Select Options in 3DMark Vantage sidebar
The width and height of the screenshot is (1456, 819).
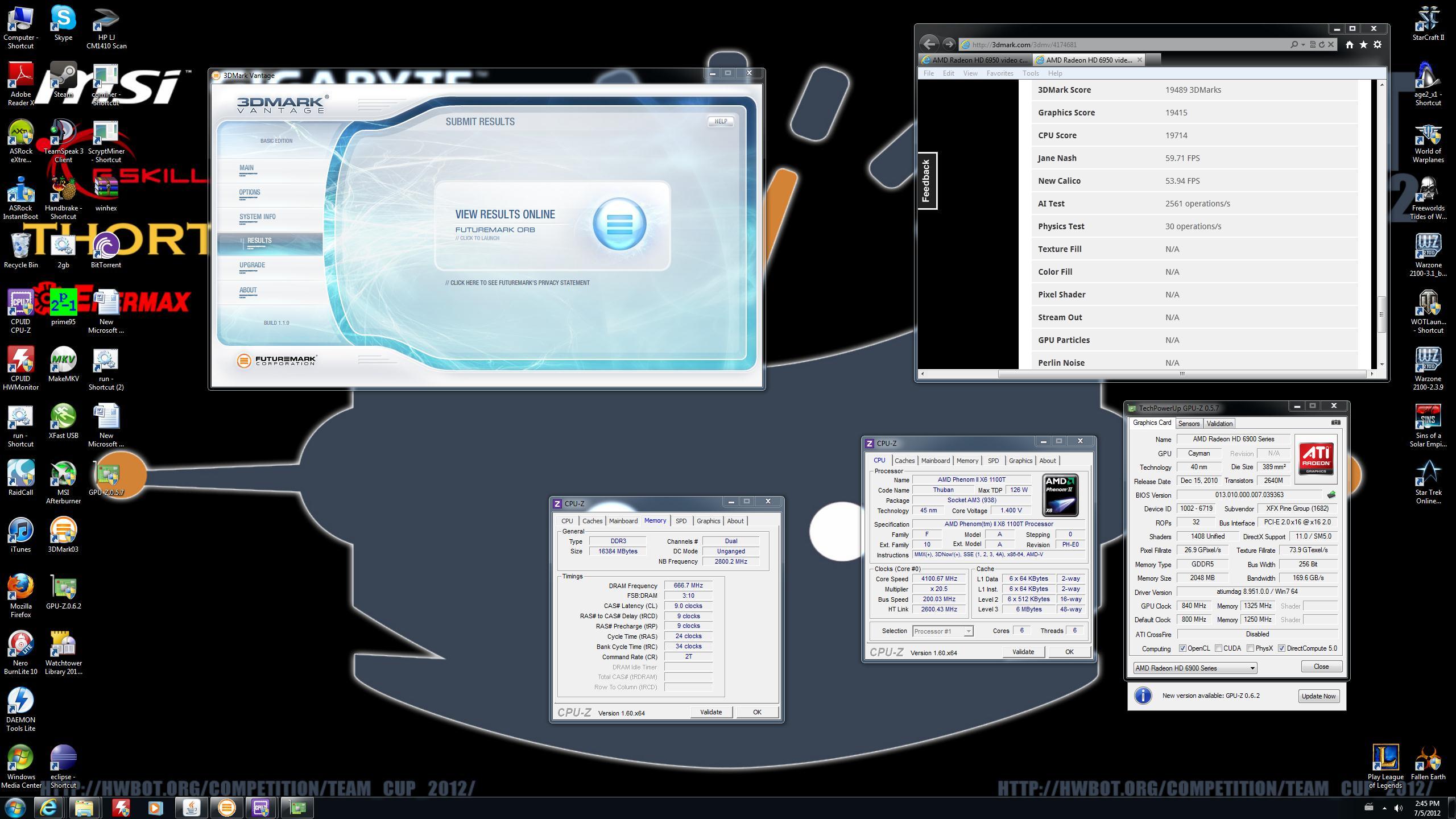point(249,192)
